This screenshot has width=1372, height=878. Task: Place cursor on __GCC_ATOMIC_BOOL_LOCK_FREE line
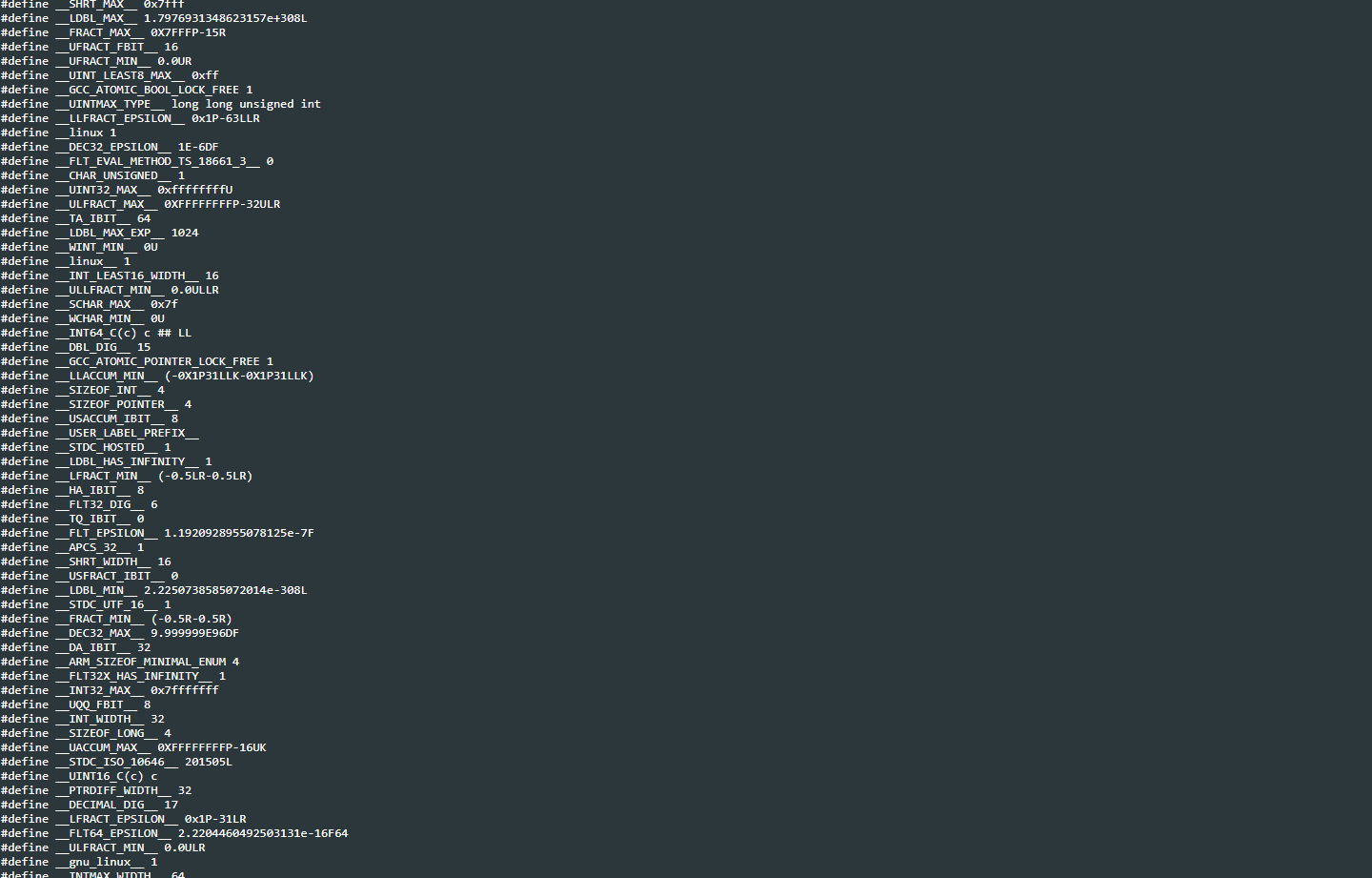pos(153,90)
